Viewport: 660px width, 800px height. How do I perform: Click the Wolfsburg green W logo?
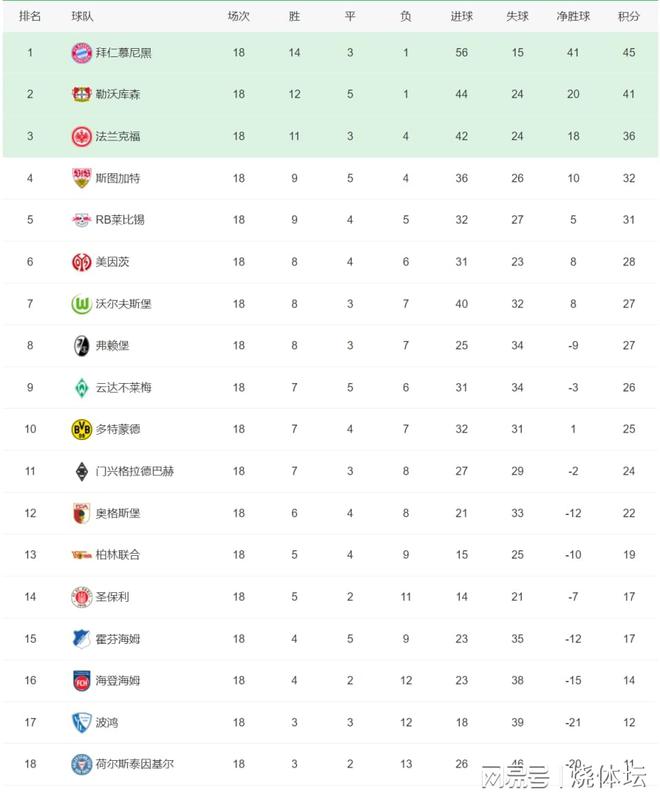[x=81, y=304]
